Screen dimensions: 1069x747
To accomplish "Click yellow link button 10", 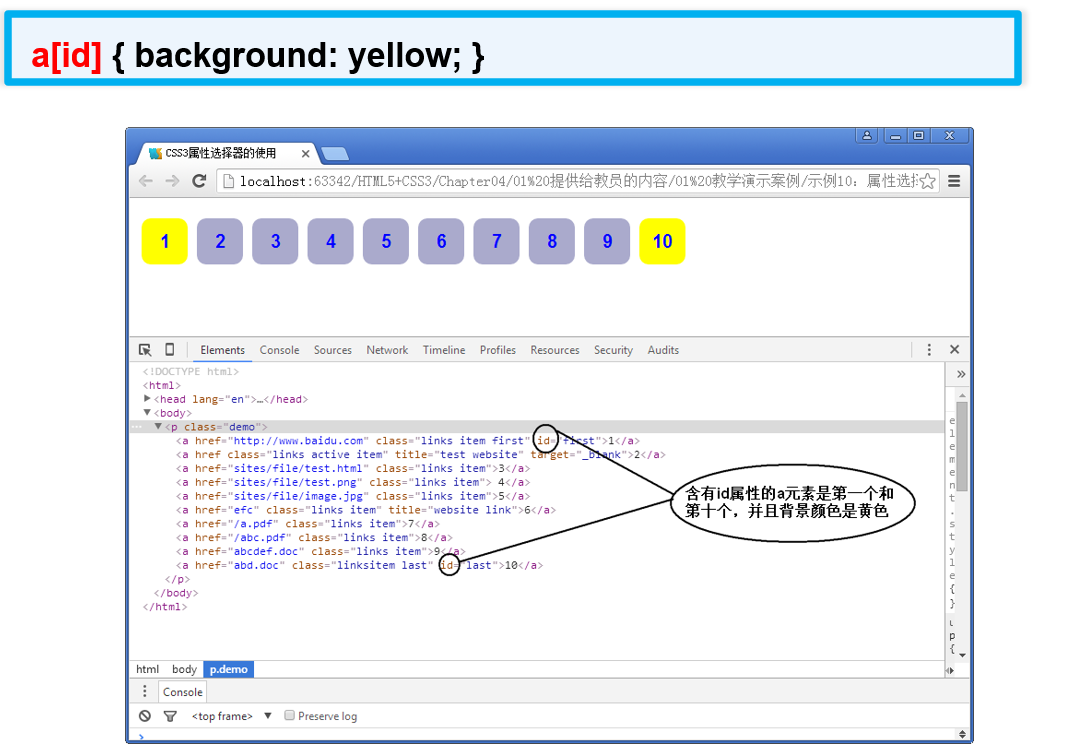I will [662, 241].
